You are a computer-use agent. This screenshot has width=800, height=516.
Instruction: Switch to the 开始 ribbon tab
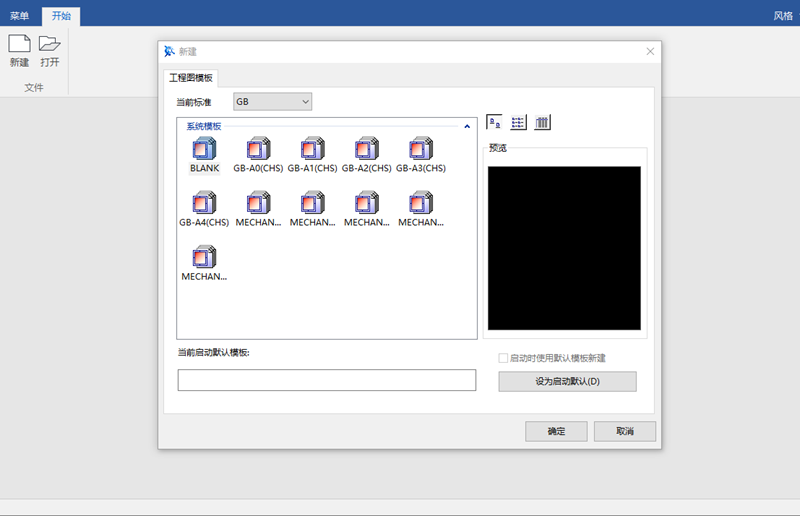pos(61,16)
